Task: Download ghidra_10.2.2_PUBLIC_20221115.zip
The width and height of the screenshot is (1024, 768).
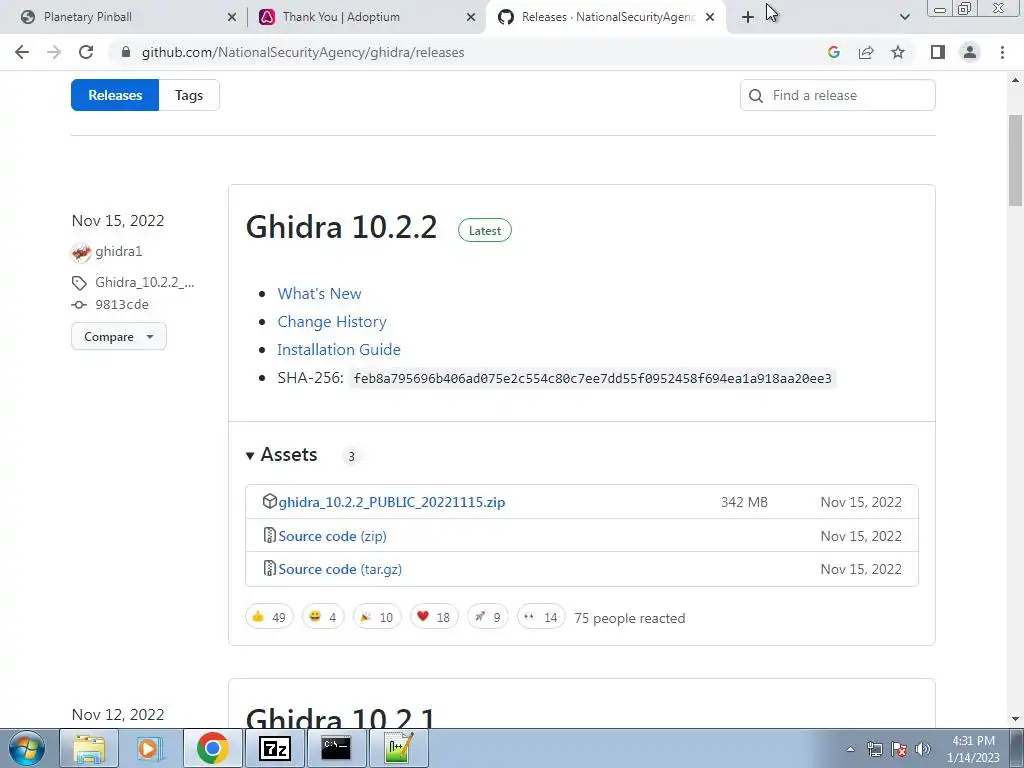Action: pos(392,502)
